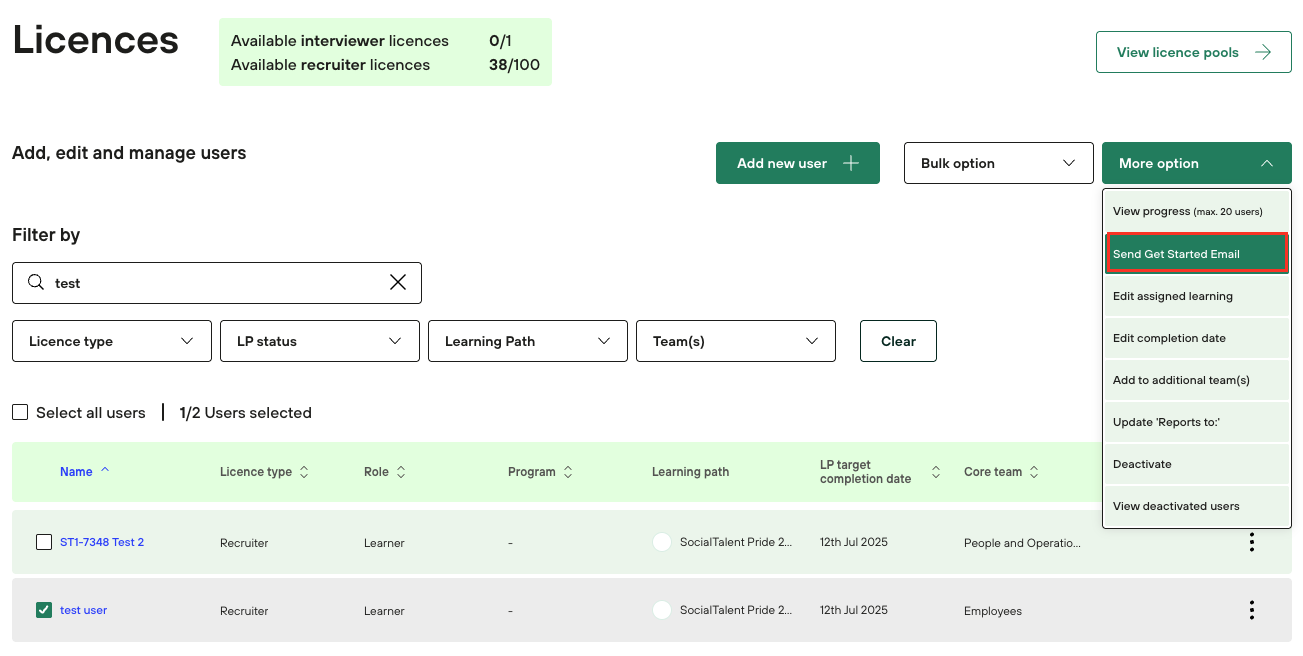Image resolution: width=1303 pixels, height=656 pixels.
Task: Clear search text with the X icon
Action: 398,283
